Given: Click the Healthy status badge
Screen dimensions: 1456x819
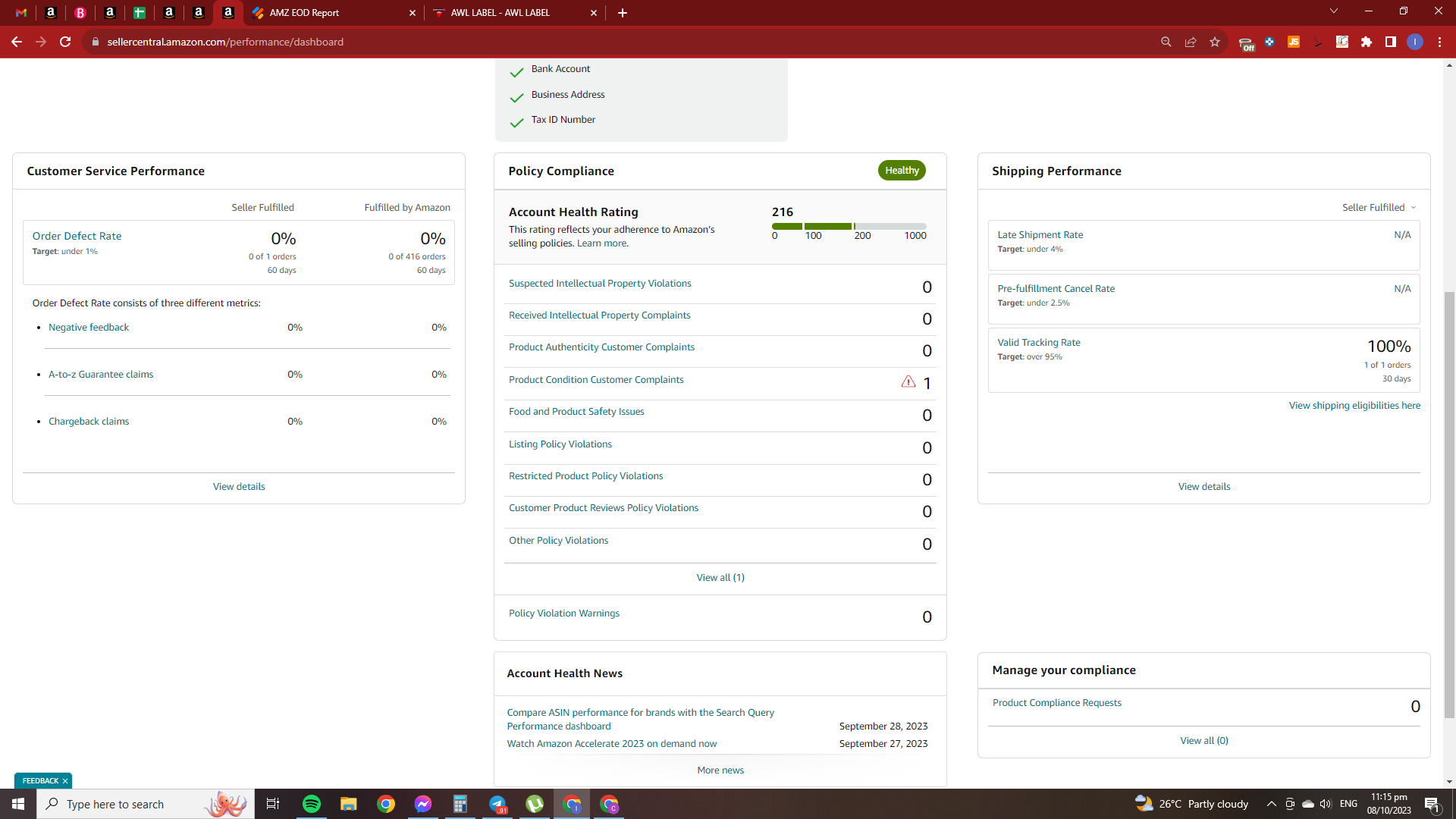Looking at the screenshot, I should point(902,170).
